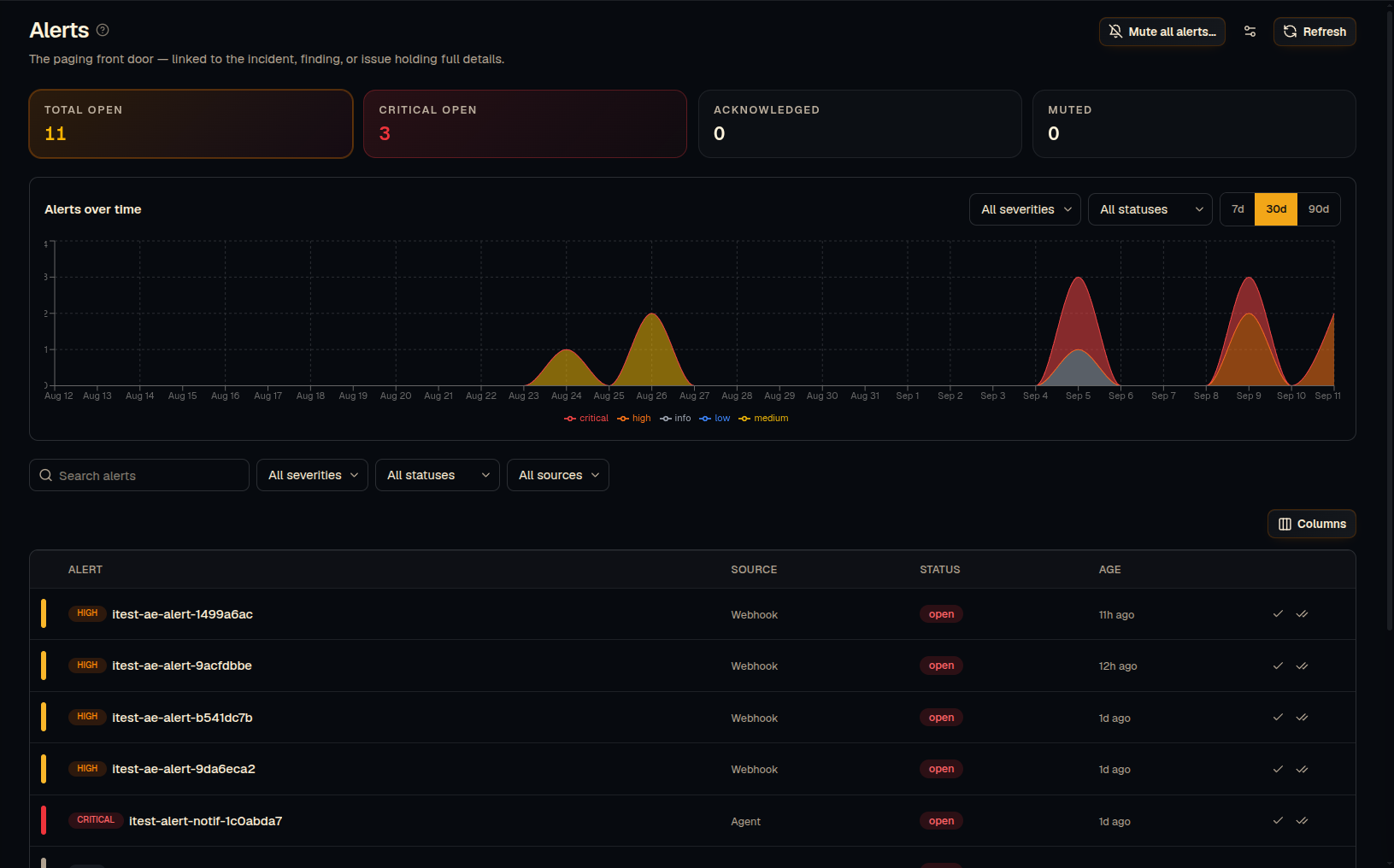This screenshot has height=868, width=1394.
Task: Click the double-check icon for itest-ae-alert-1499a6ac
Action: click(1302, 614)
